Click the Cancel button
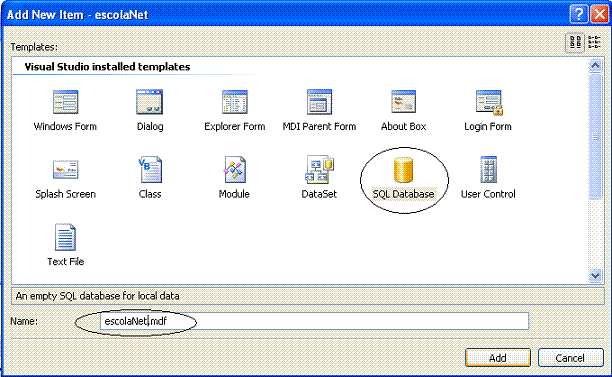Screen dimensions: 612x377 (570, 357)
